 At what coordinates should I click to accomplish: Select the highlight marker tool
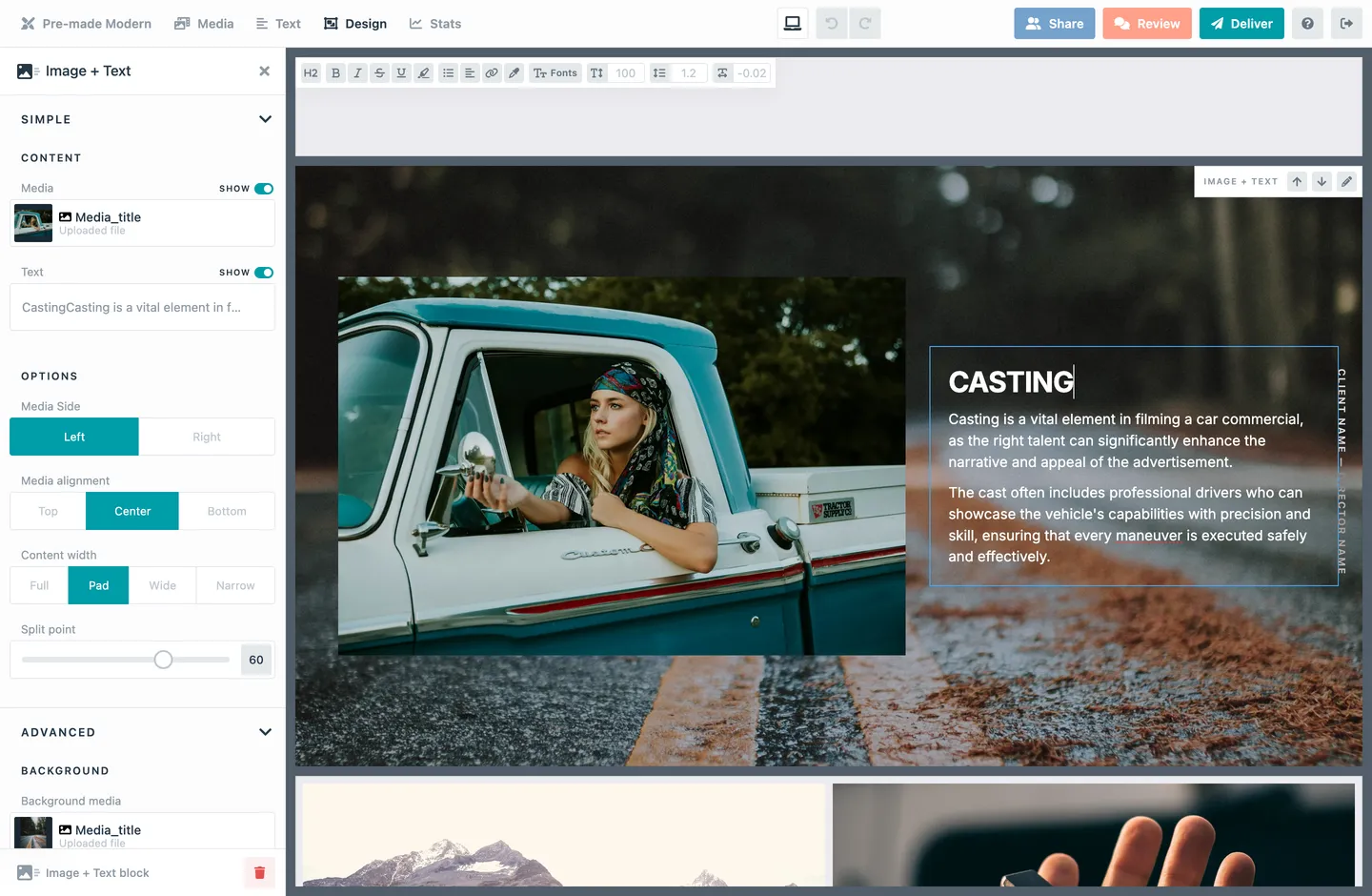coord(424,73)
